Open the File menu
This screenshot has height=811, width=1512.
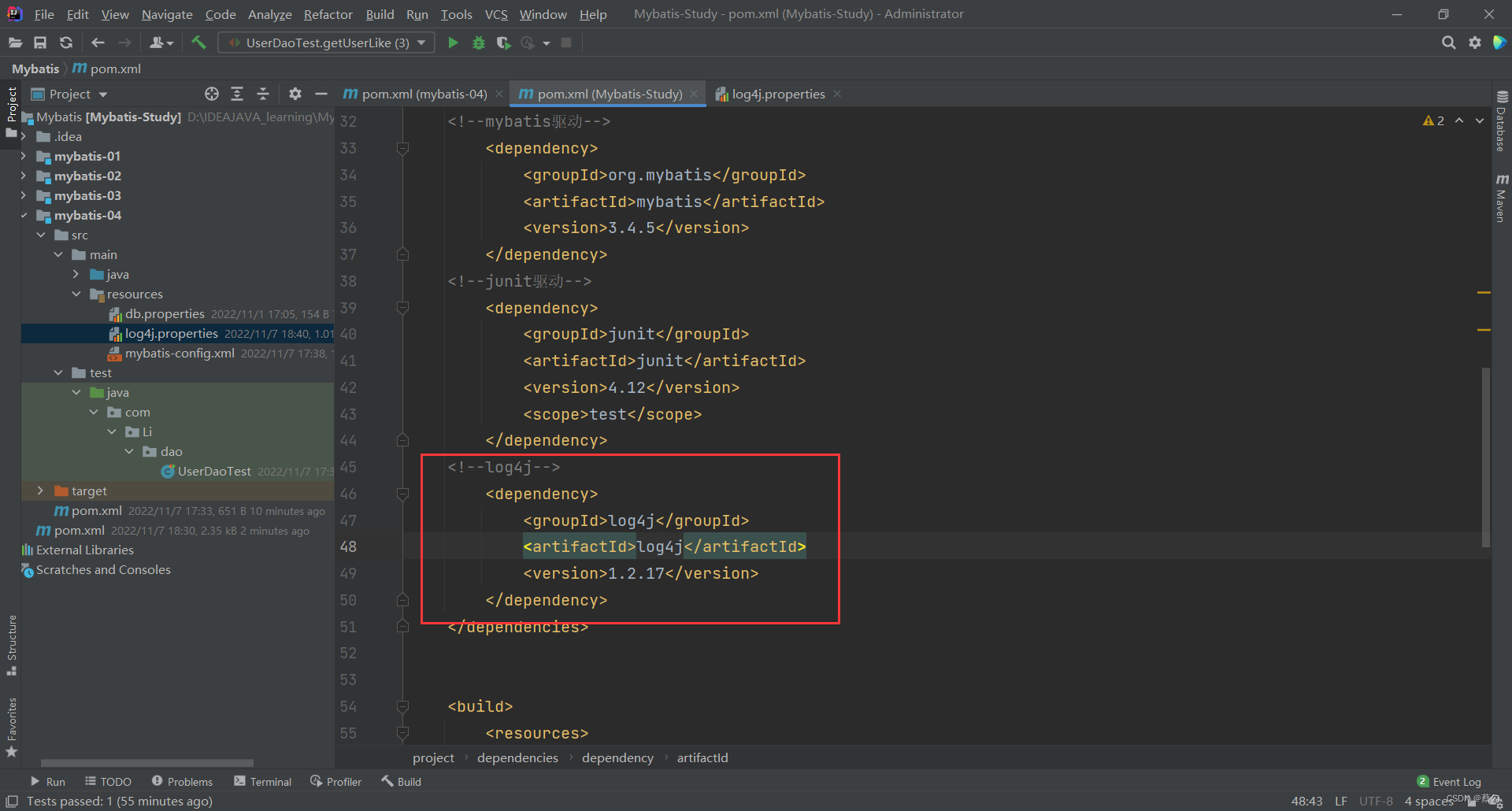click(44, 14)
